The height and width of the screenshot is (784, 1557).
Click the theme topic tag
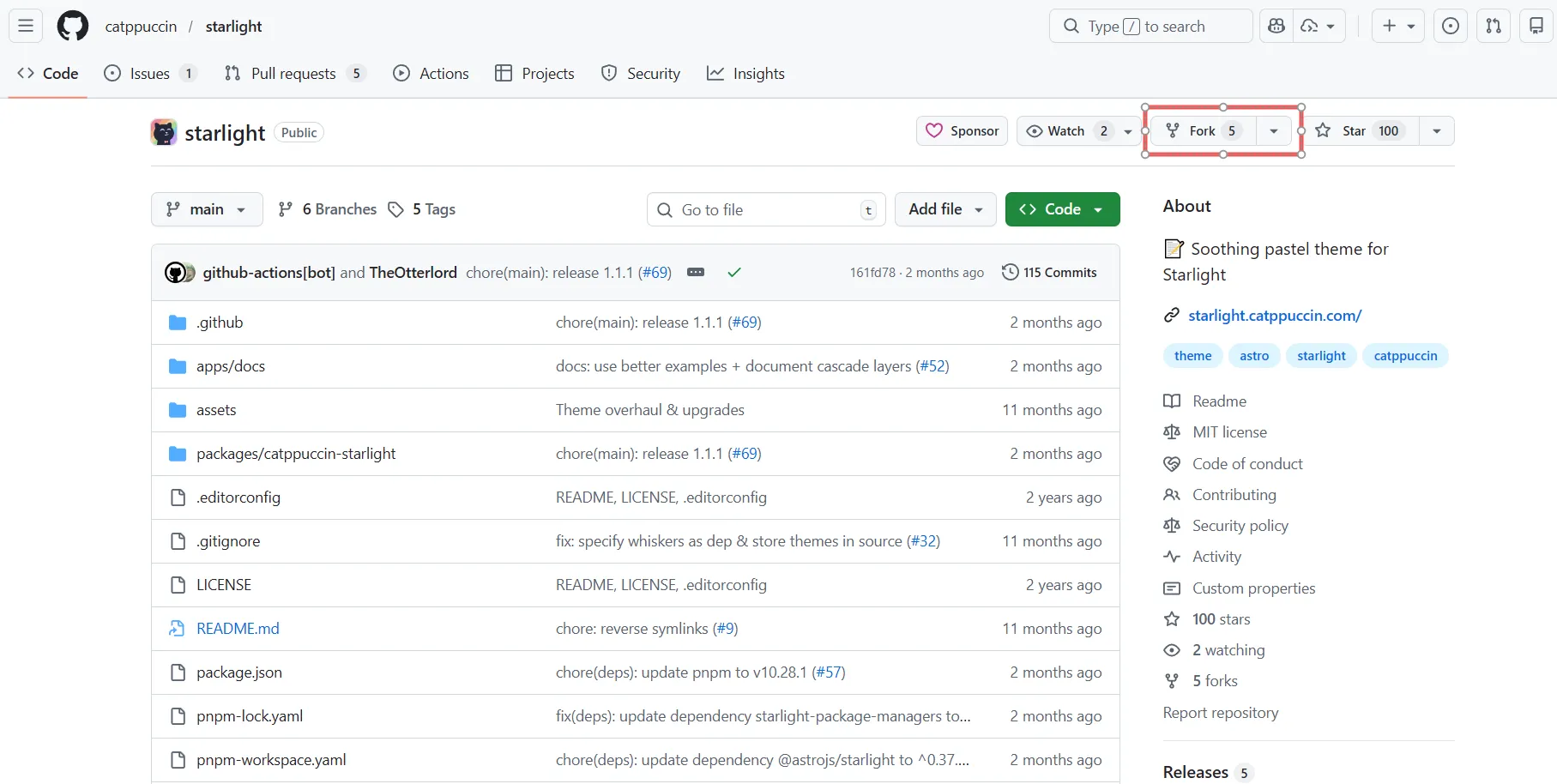point(1192,356)
